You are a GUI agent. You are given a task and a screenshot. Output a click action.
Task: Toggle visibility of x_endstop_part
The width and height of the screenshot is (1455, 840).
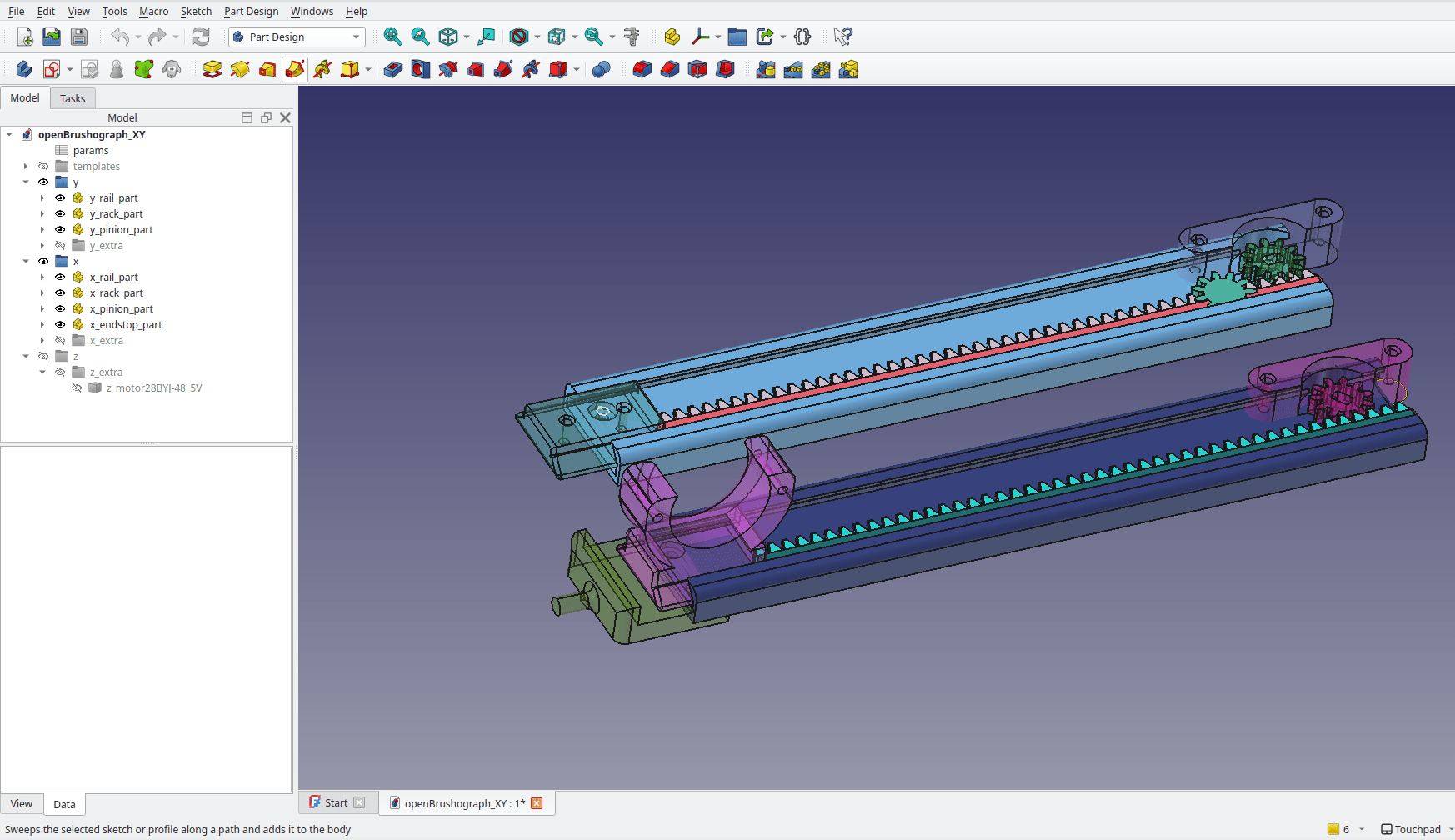pos(60,325)
